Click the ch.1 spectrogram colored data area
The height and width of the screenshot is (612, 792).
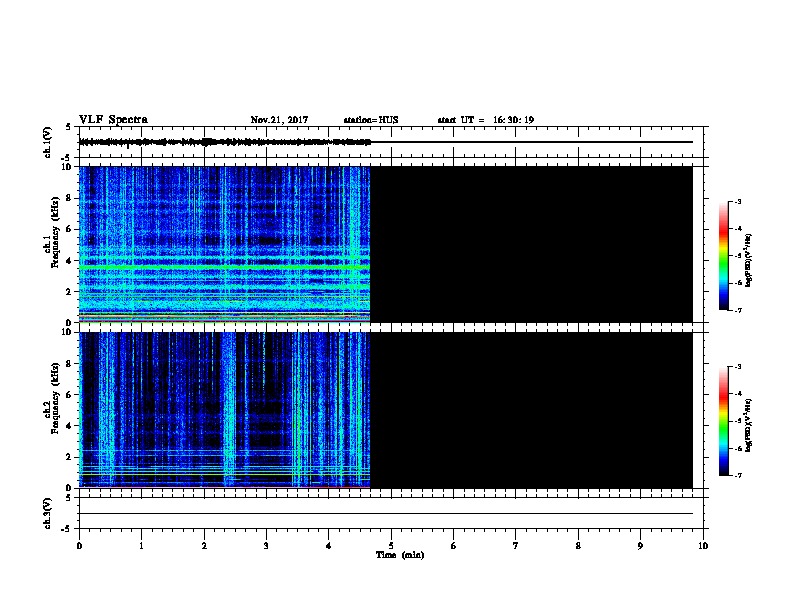pyautogui.click(x=225, y=244)
